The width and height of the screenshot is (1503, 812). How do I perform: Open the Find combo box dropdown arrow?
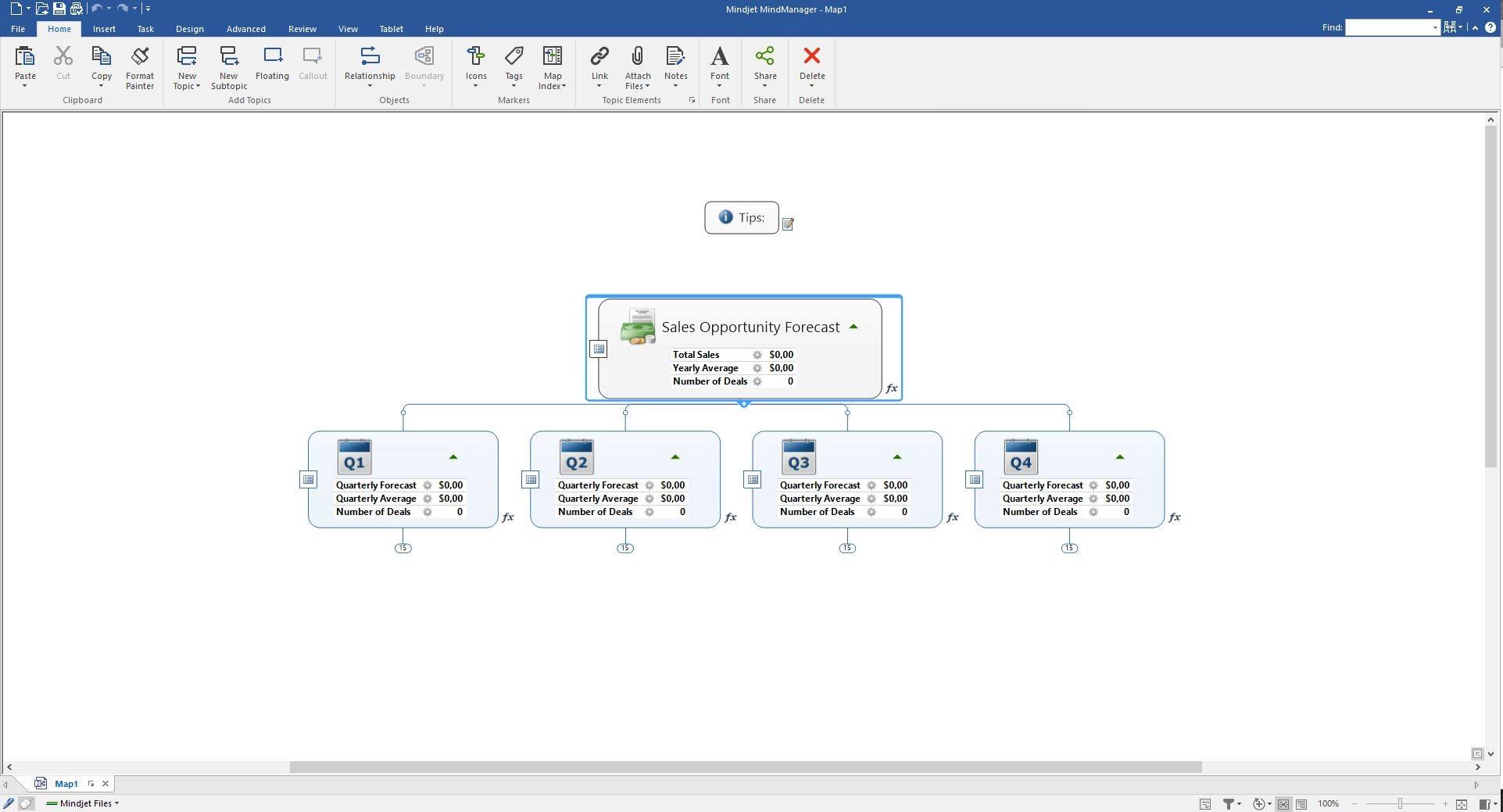click(1435, 28)
